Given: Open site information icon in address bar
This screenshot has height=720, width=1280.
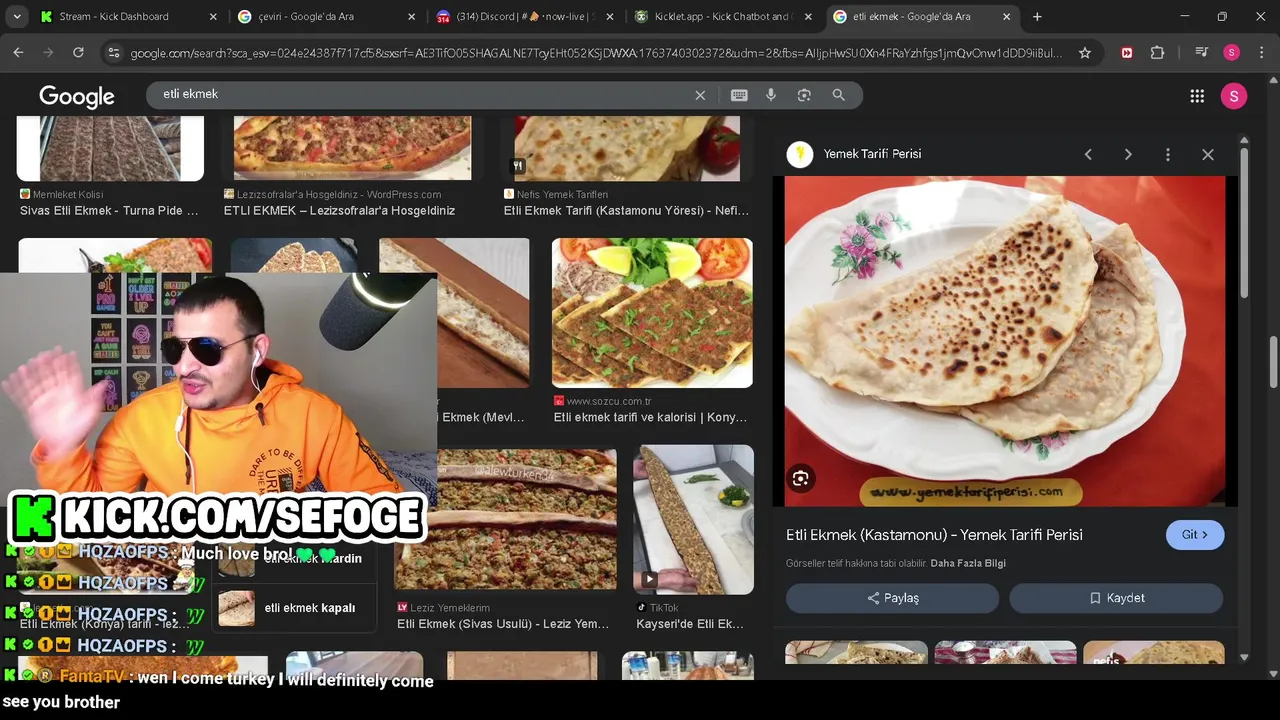Looking at the screenshot, I should (x=113, y=53).
